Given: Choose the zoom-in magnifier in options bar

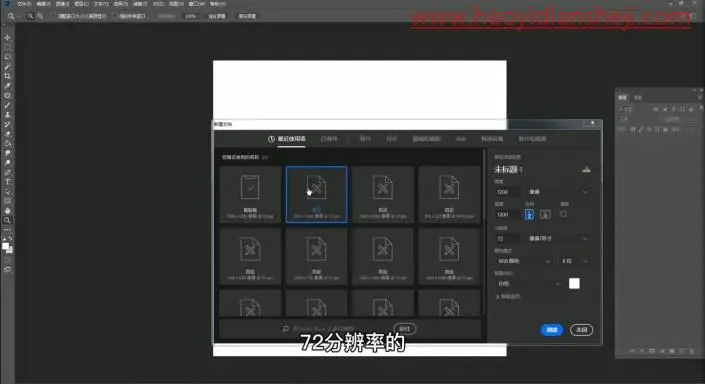Looking at the screenshot, I should coord(30,16).
